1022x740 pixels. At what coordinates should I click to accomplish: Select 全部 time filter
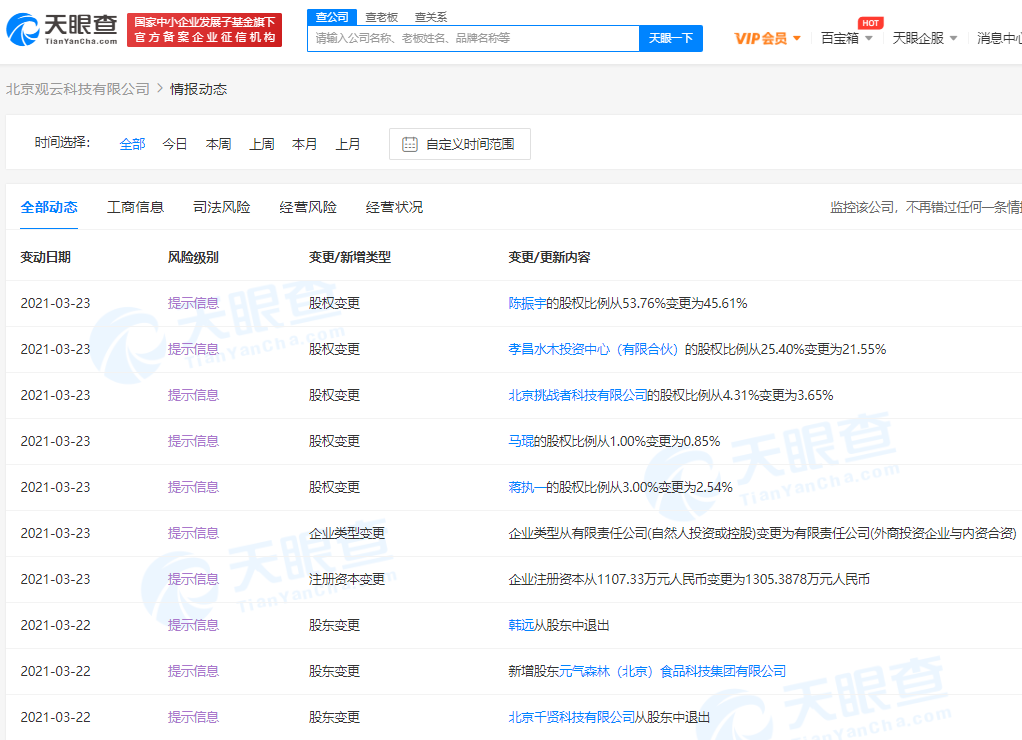[132, 144]
